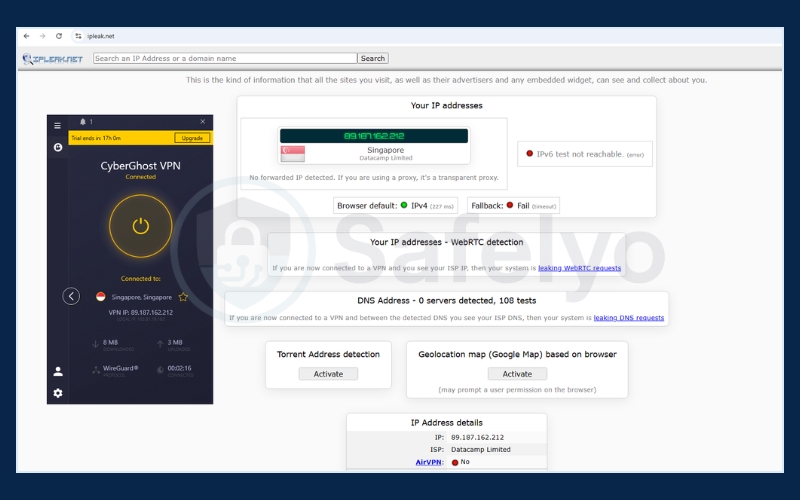This screenshot has width=800, height=500.
Task: Open CyberGhost settings gear
Action: [58, 393]
